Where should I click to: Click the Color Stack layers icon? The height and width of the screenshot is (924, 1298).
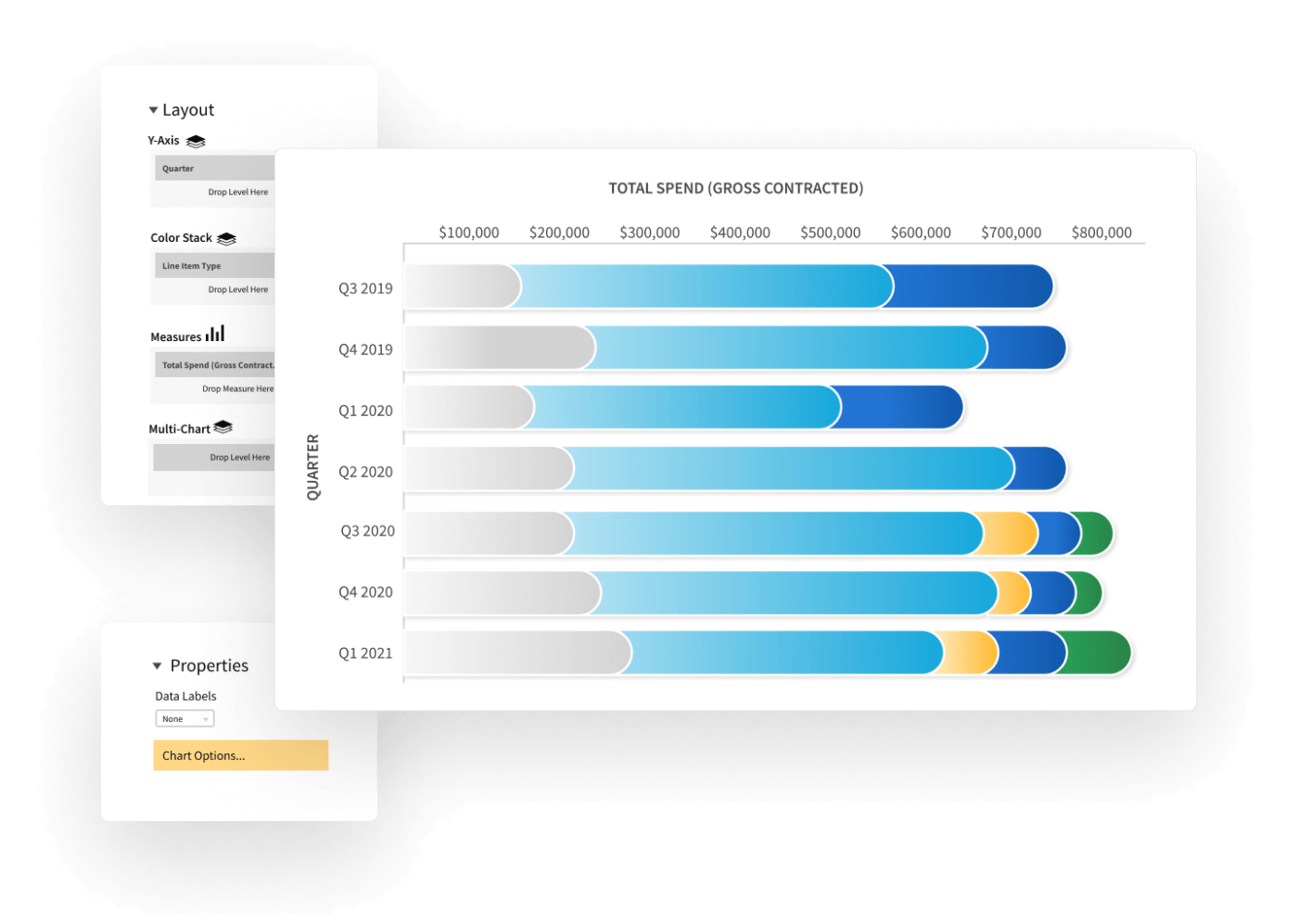pyautogui.click(x=227, y=238)
